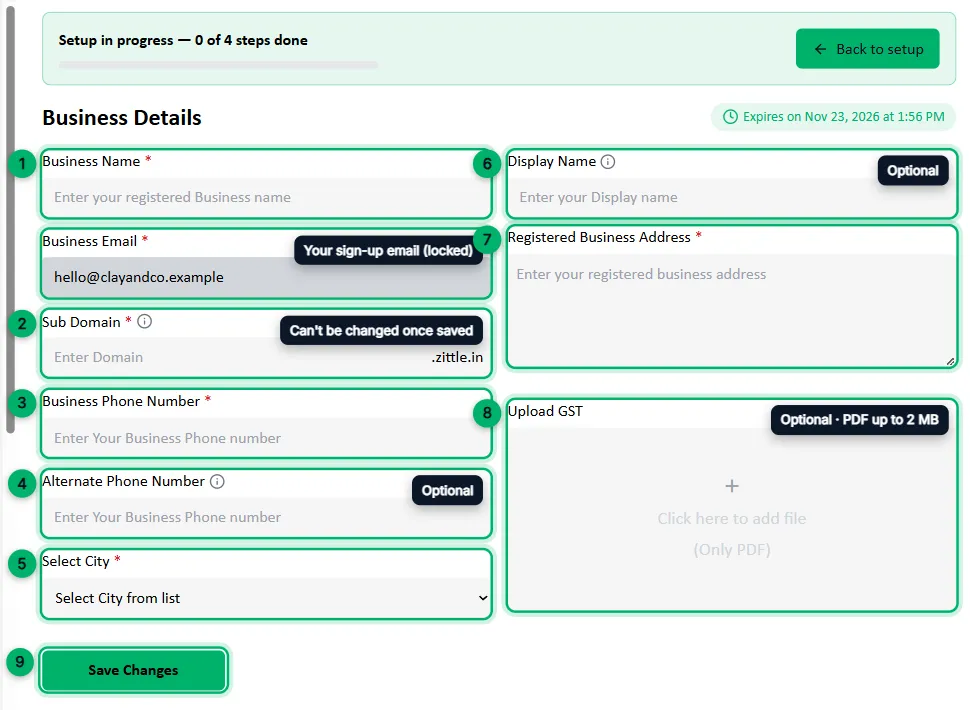Click the resize handle of the address textarea
This screenshot has width=970, height=710.
coord(950,361)
